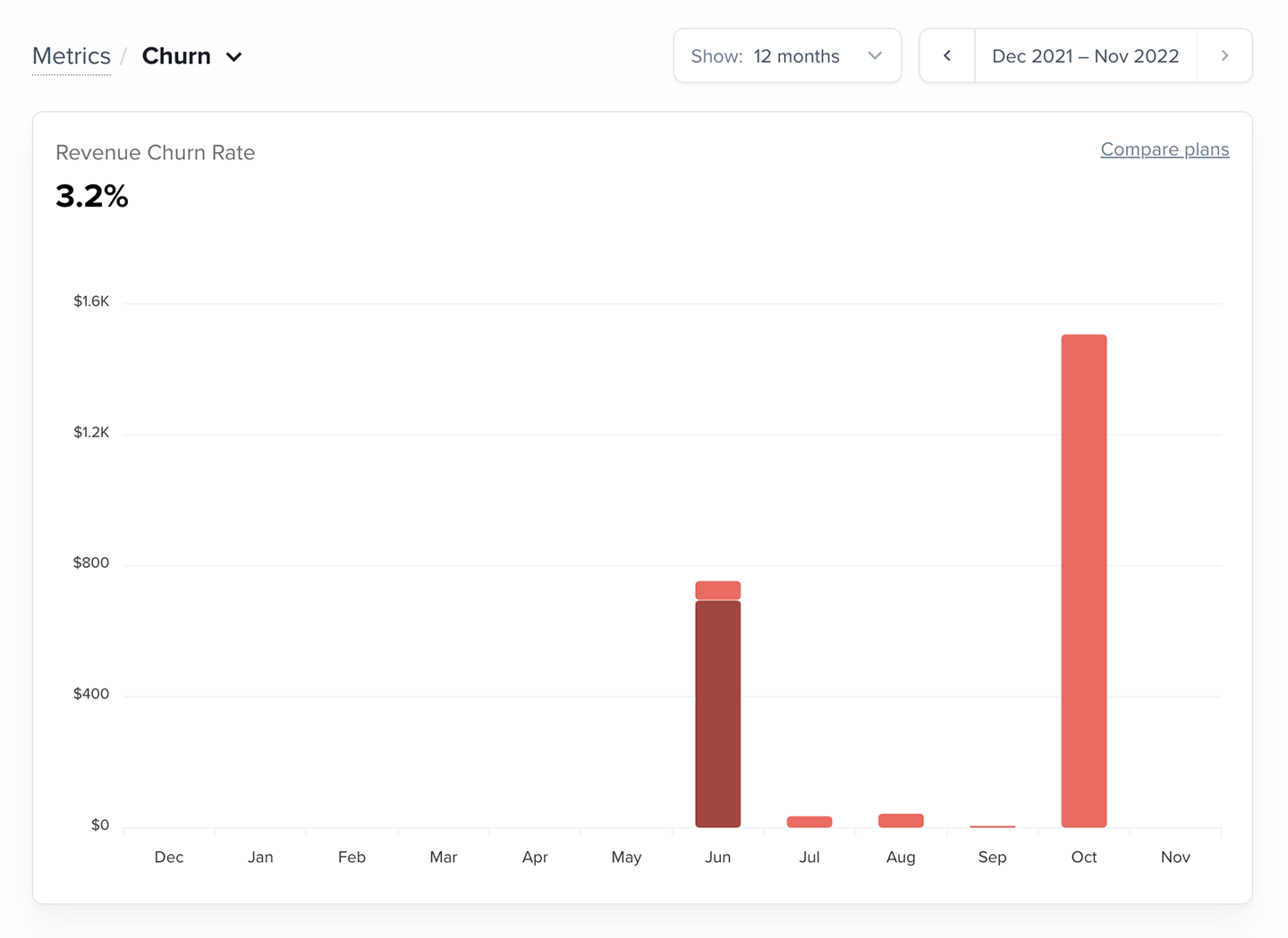Open the Churn metric dropdown
The height and width of the screenshot is (938, 1288).
(x=192, y=56)
